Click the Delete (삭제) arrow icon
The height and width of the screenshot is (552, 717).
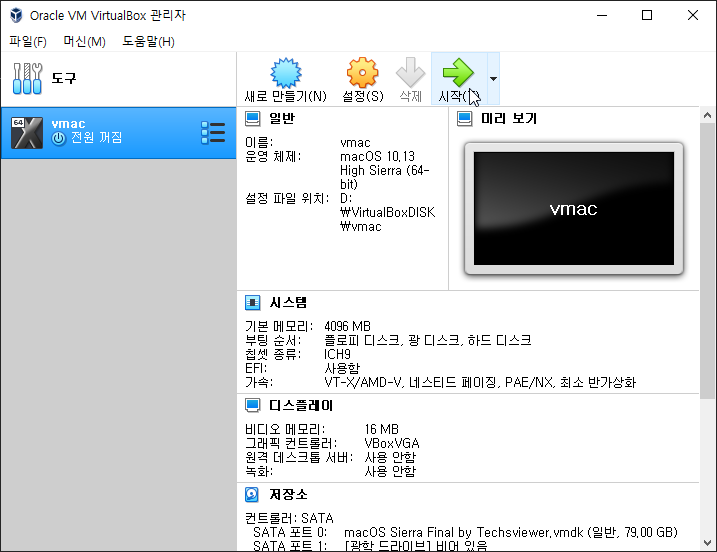click(x=410, y=73)
